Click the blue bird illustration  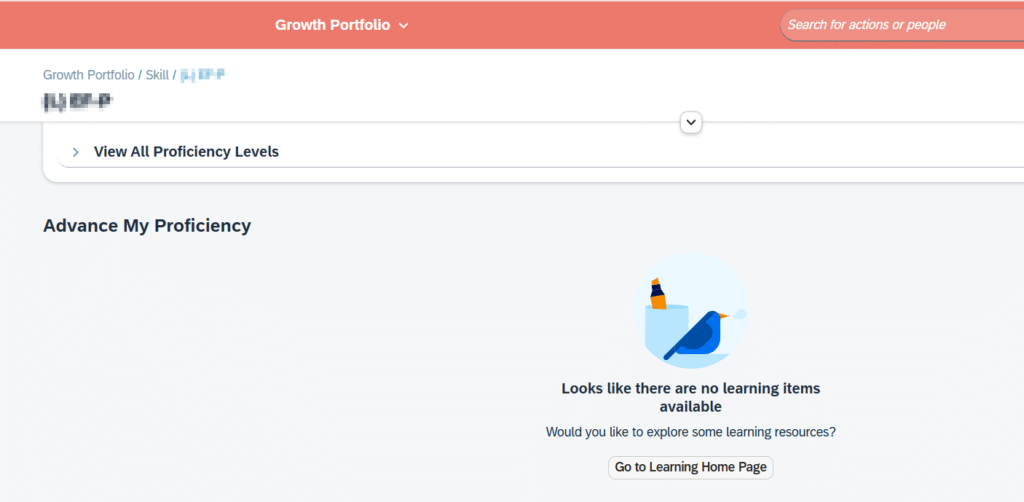700,335
